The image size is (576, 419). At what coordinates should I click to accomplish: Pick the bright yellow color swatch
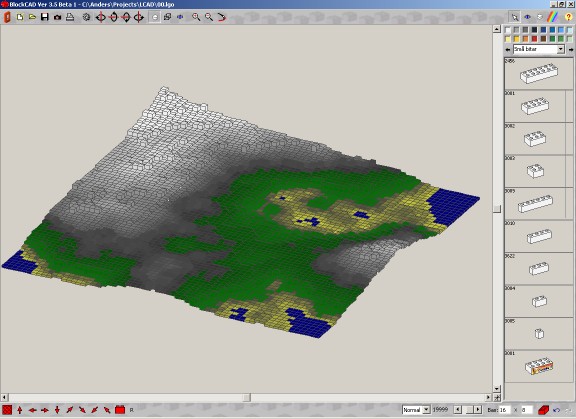point(517,39)
